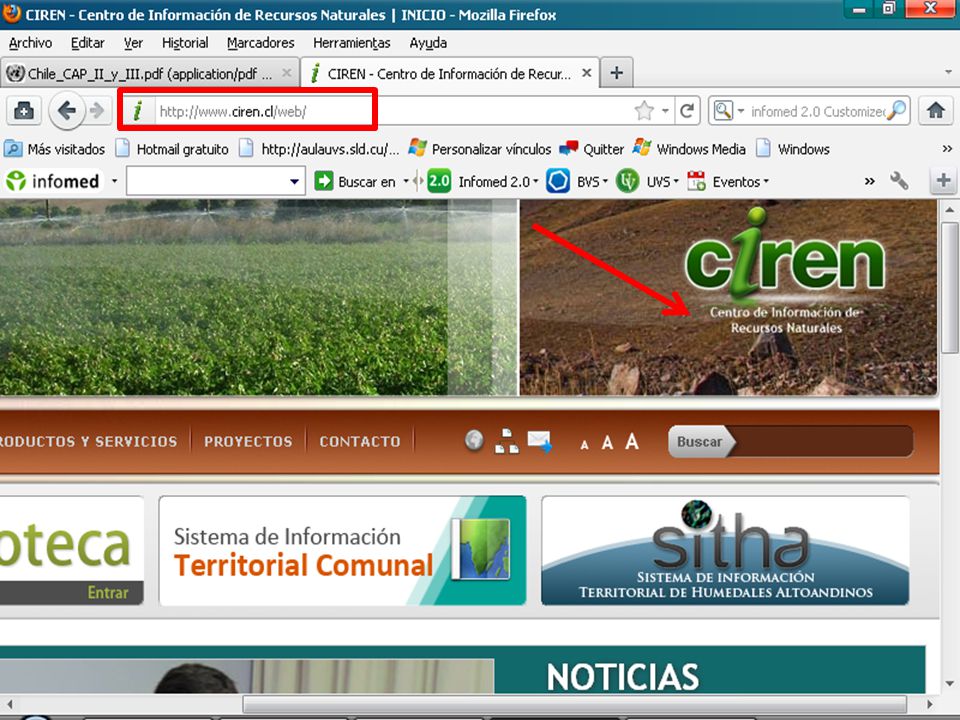Click the Firefox back arrow button
The image size is (960, 720).
point(66,111)
